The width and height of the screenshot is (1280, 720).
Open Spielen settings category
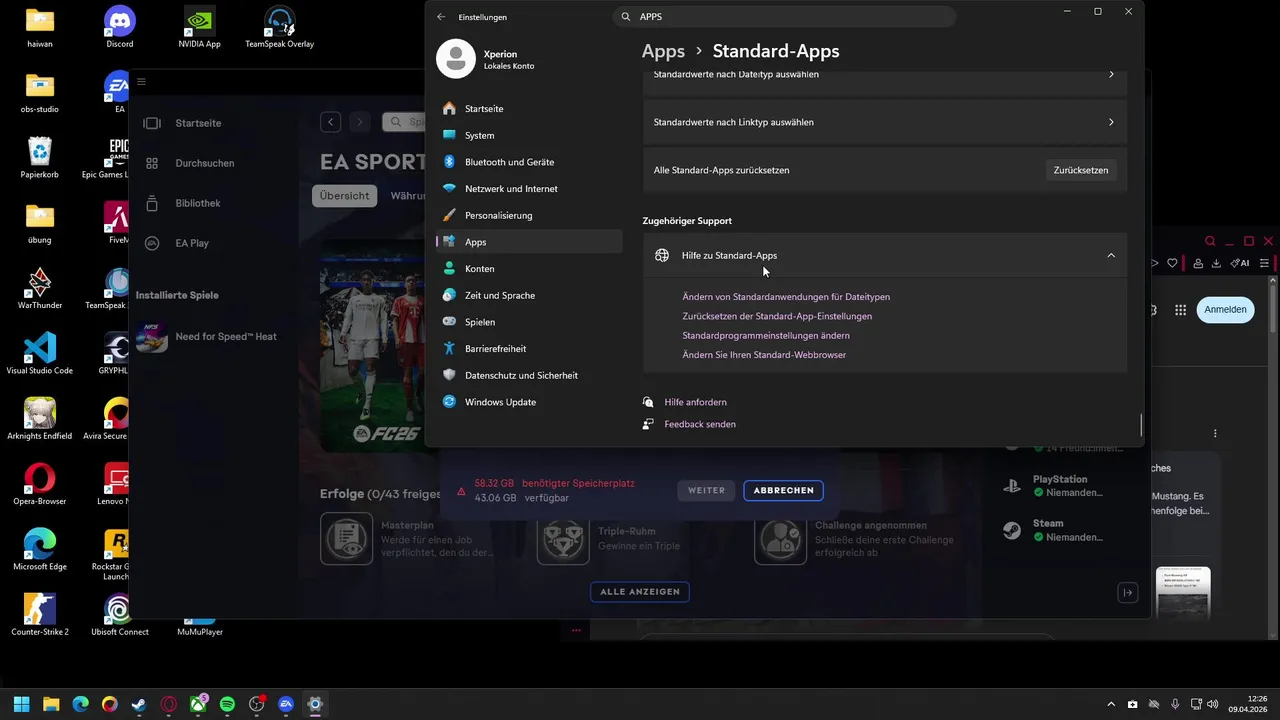[529, 322]
